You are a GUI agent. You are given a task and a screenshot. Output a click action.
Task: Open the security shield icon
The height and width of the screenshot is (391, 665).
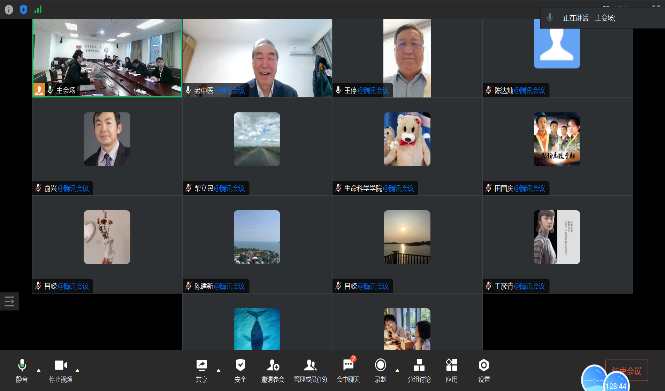pos(240,370)
